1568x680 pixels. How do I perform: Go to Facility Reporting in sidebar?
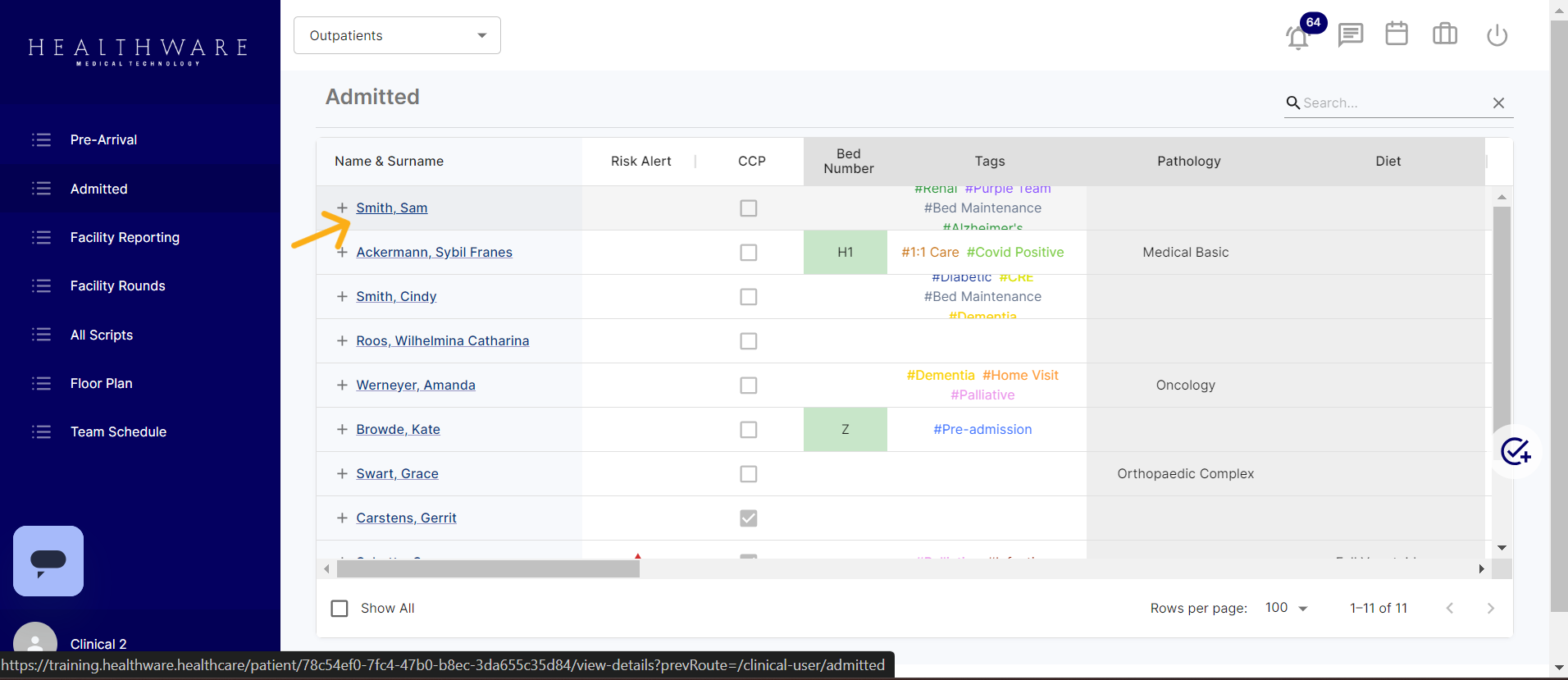tap(125, 238)
